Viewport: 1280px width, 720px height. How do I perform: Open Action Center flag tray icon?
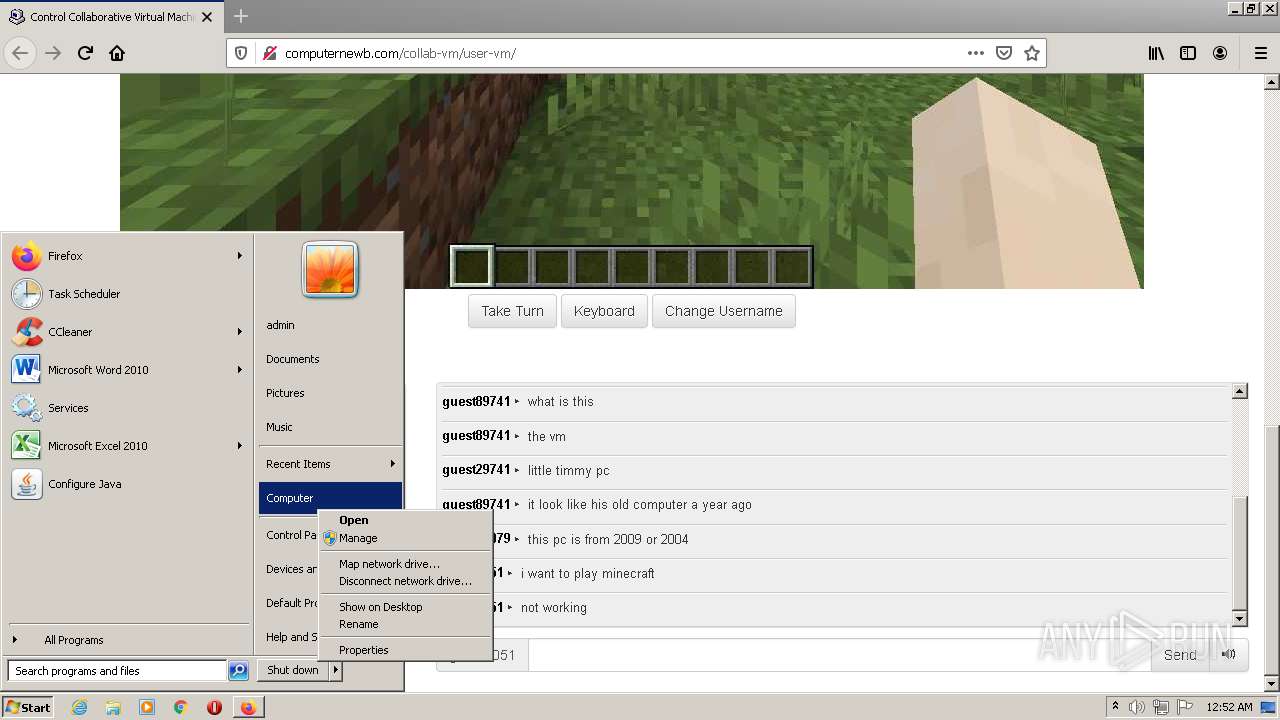click(x=1184, y=707)
